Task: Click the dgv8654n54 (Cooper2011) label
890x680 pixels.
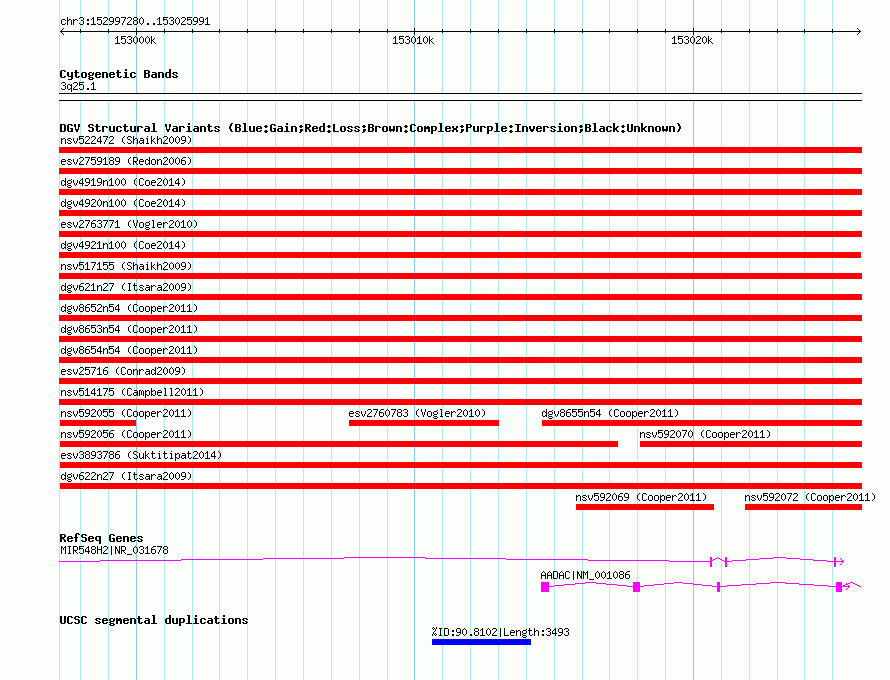Action: pos(129,350)
